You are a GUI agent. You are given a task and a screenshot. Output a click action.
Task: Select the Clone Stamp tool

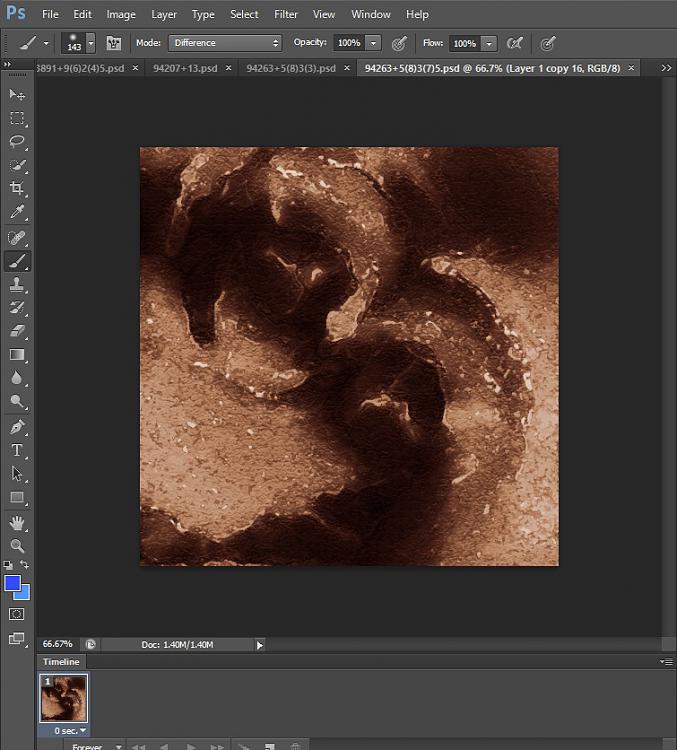coord(17,284)
